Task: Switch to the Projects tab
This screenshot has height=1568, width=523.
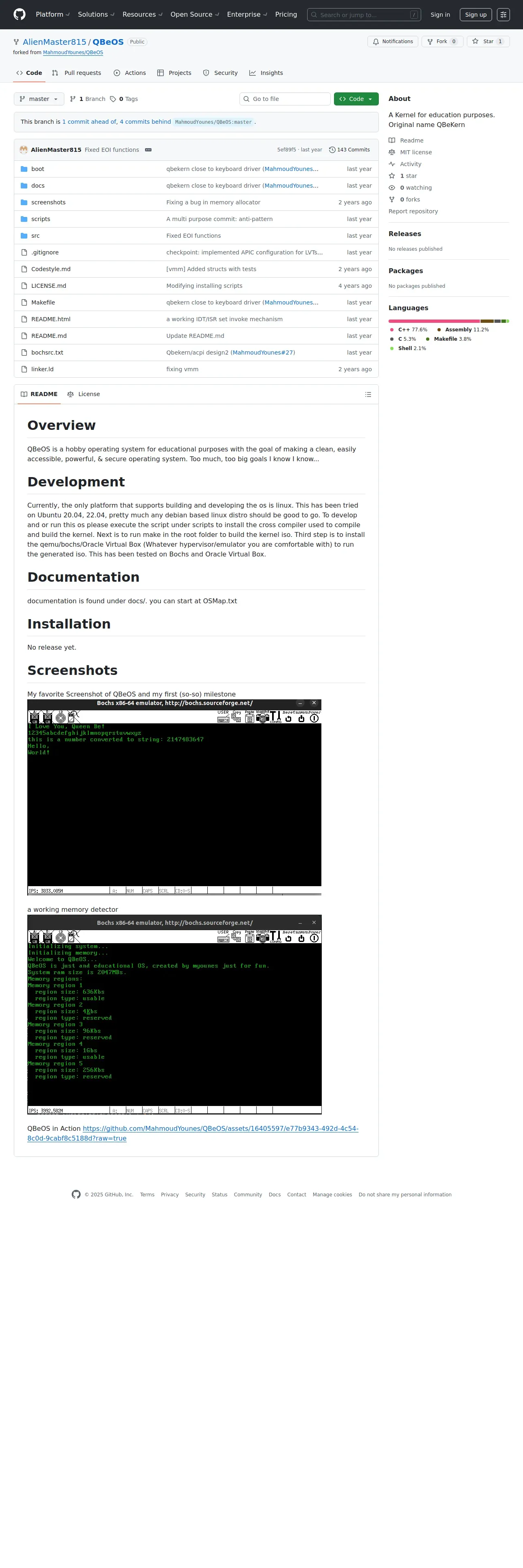Action: (174, 73)
